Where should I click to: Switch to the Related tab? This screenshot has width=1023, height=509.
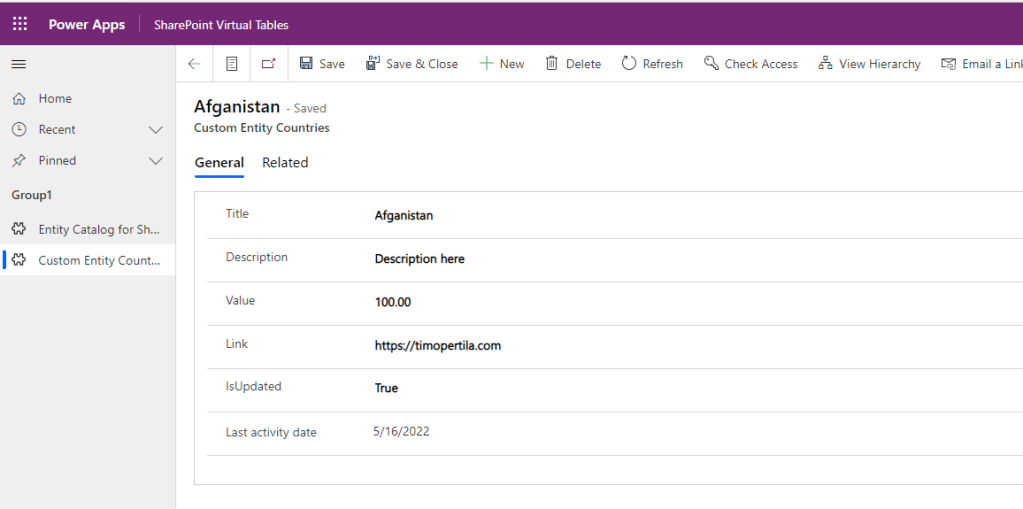point(285,163)
